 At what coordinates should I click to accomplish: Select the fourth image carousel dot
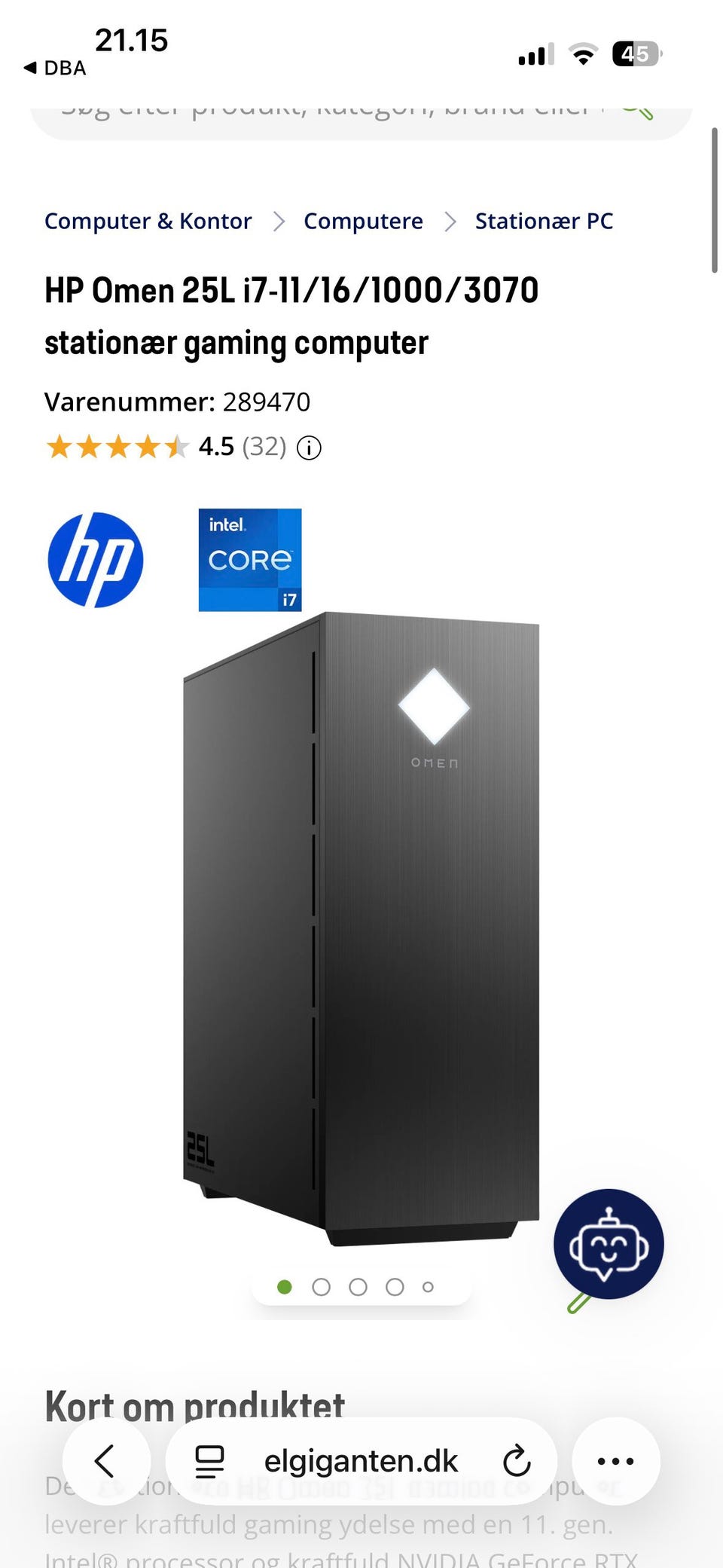point(395,1287)
